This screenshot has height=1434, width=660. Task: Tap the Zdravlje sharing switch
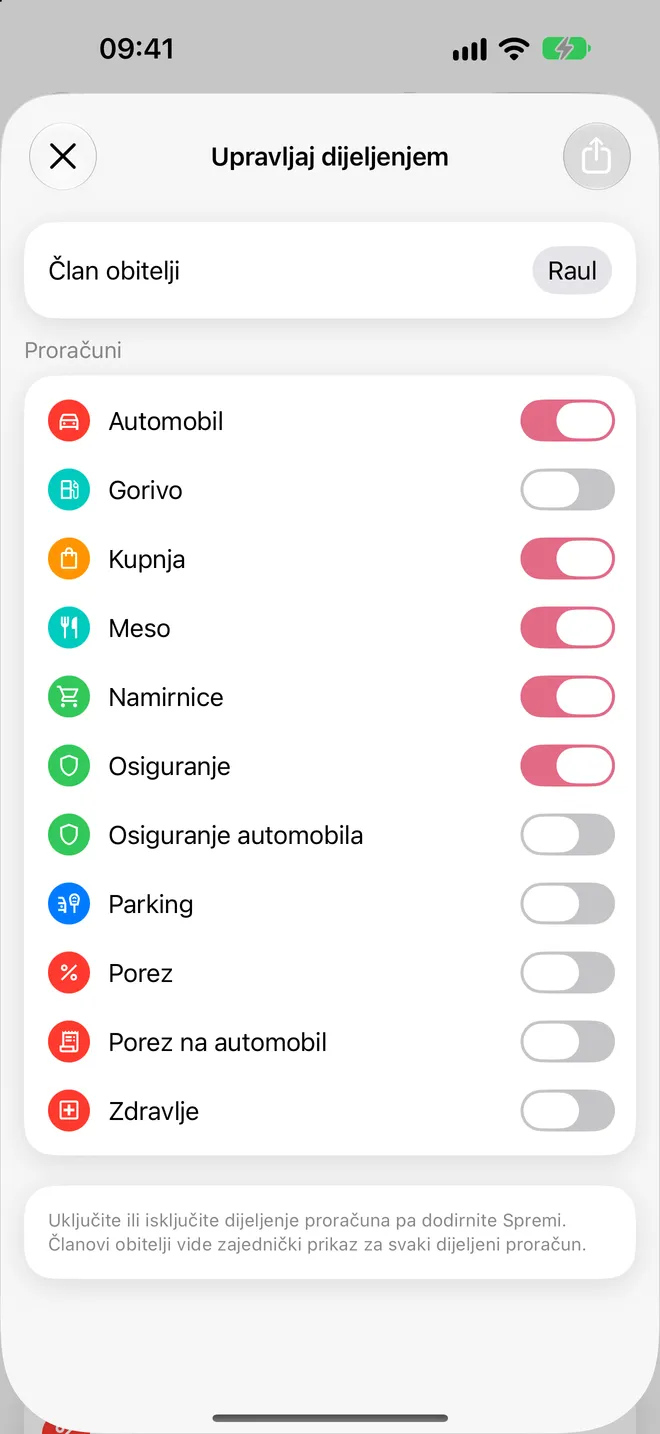pyautogui.click(x=567, y=1111)
